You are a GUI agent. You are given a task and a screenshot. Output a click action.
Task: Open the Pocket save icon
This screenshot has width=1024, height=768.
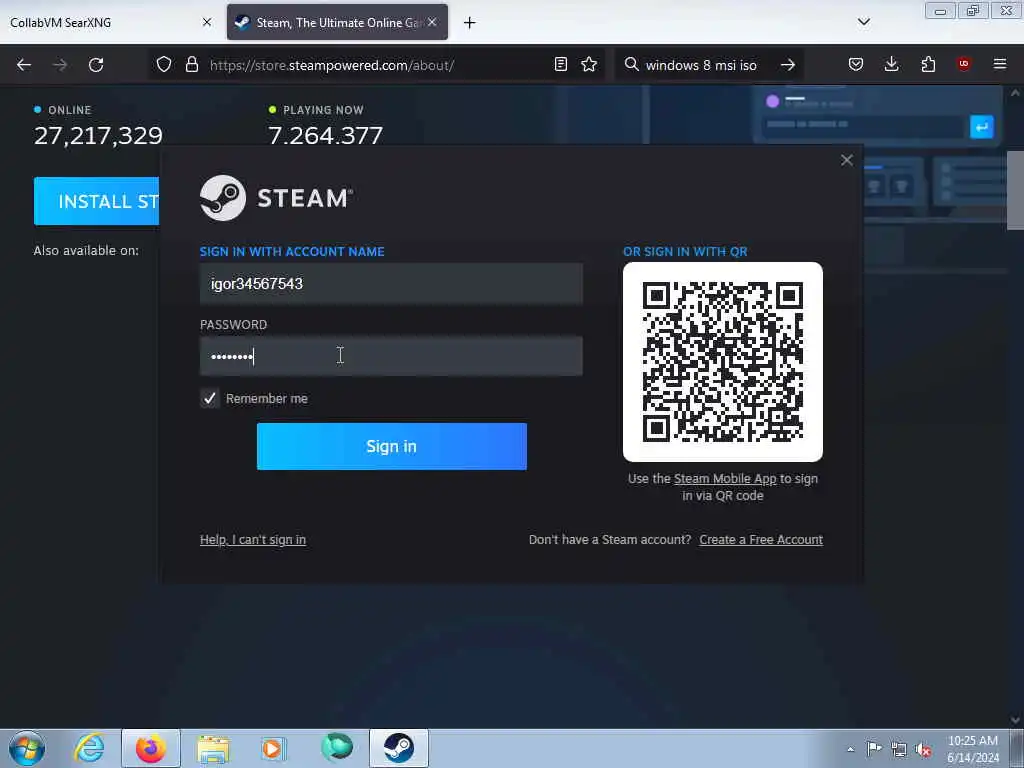click(x=856, y=65)
